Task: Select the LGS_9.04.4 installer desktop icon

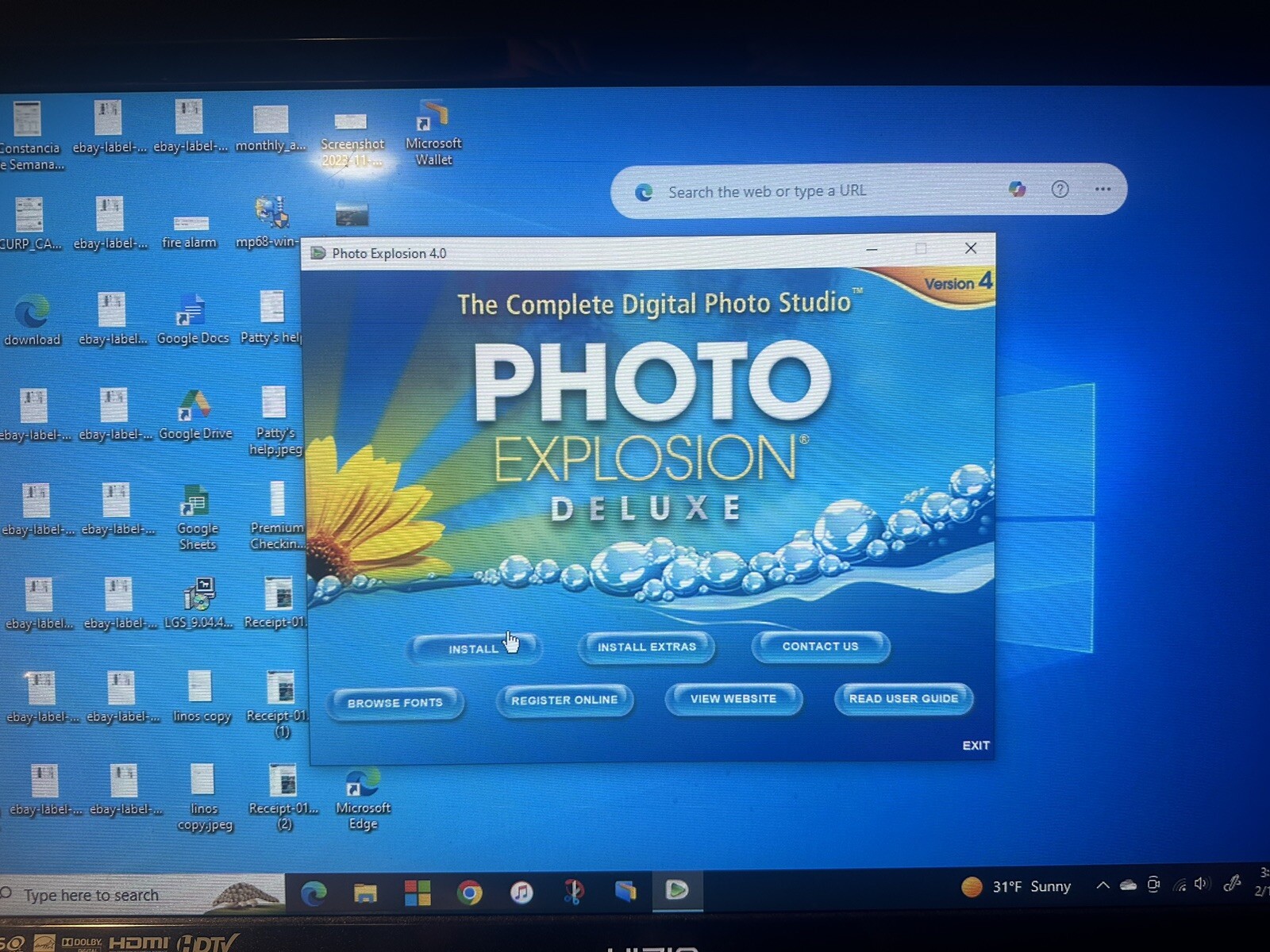Action: [199, 603]
